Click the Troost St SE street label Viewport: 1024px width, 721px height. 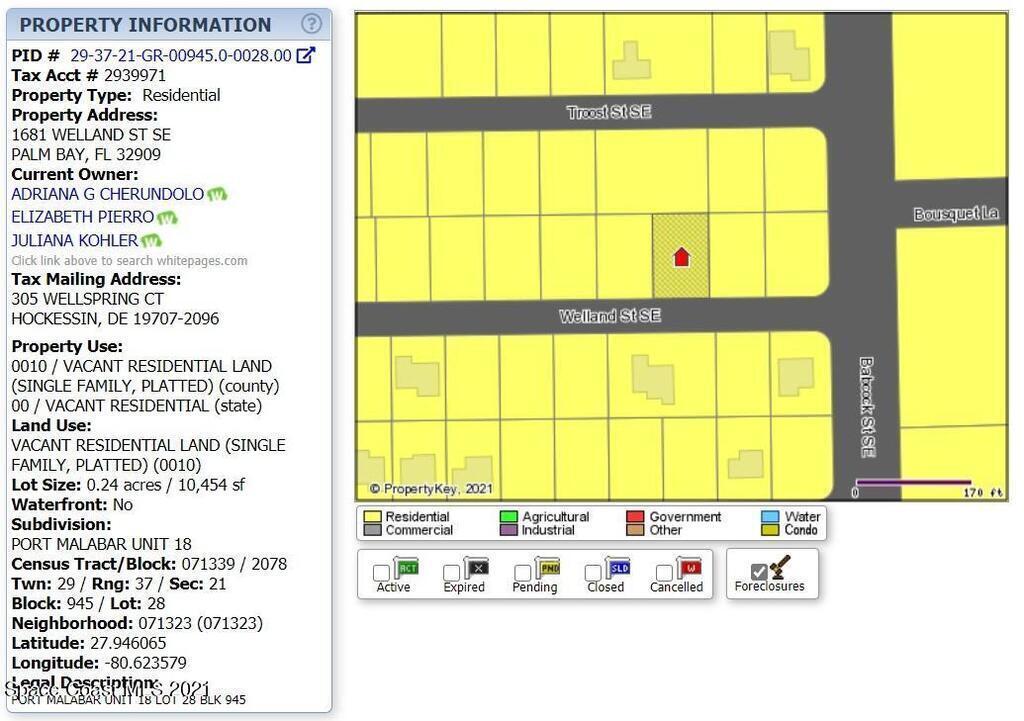[x=608, y=112]
